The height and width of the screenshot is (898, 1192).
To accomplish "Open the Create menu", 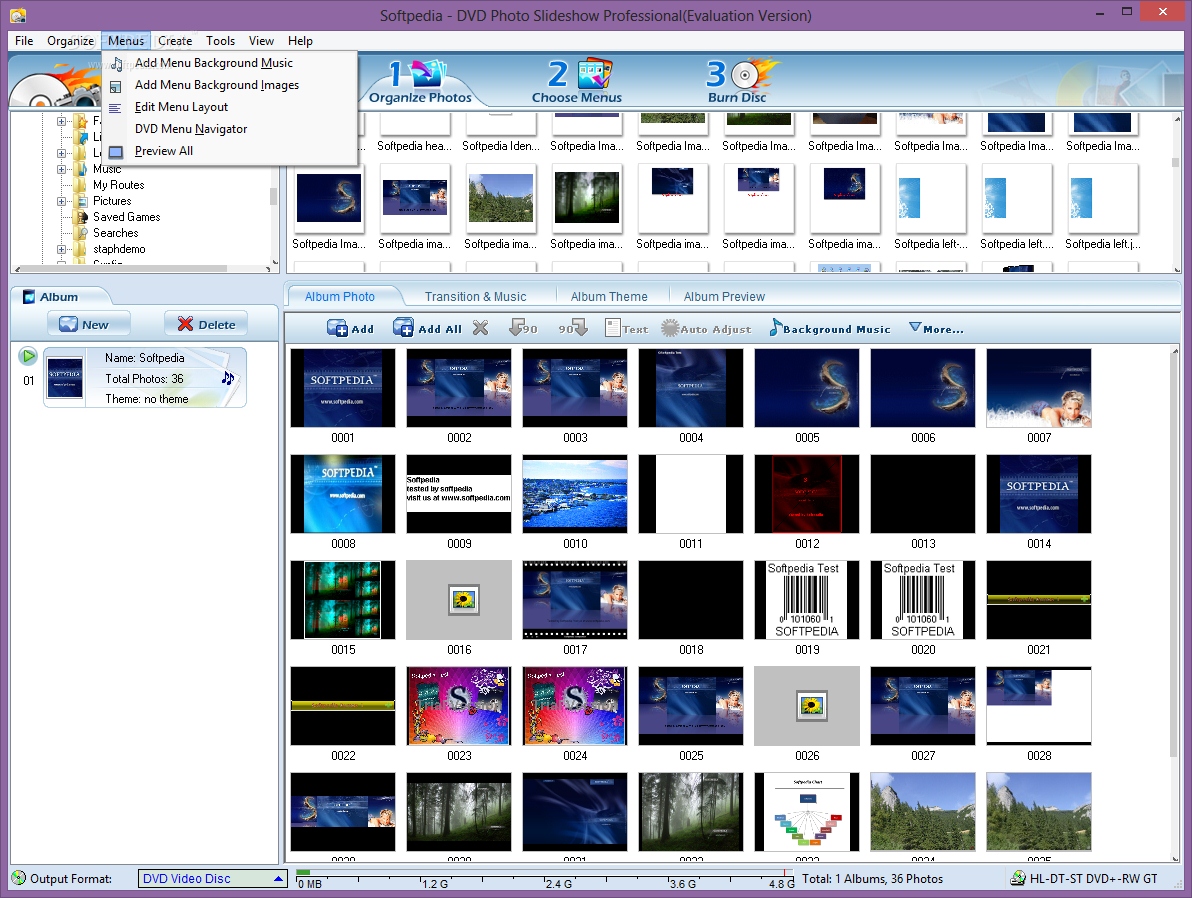I will 175,40.
